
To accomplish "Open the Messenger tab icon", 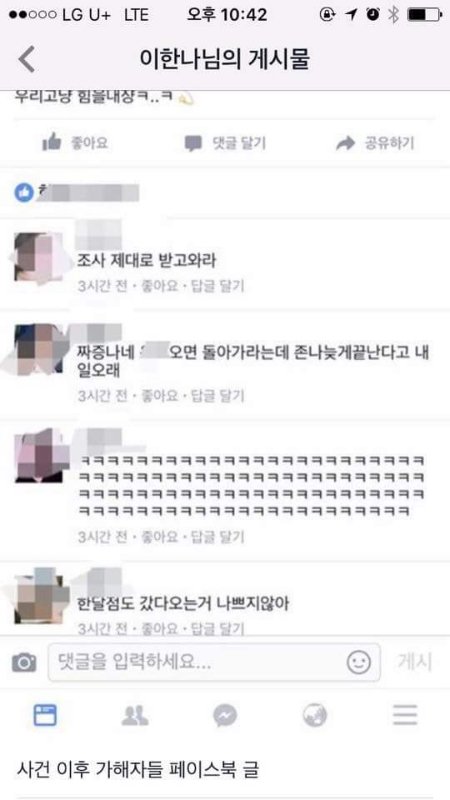I will pyautogui.click(x=225, y=715).
